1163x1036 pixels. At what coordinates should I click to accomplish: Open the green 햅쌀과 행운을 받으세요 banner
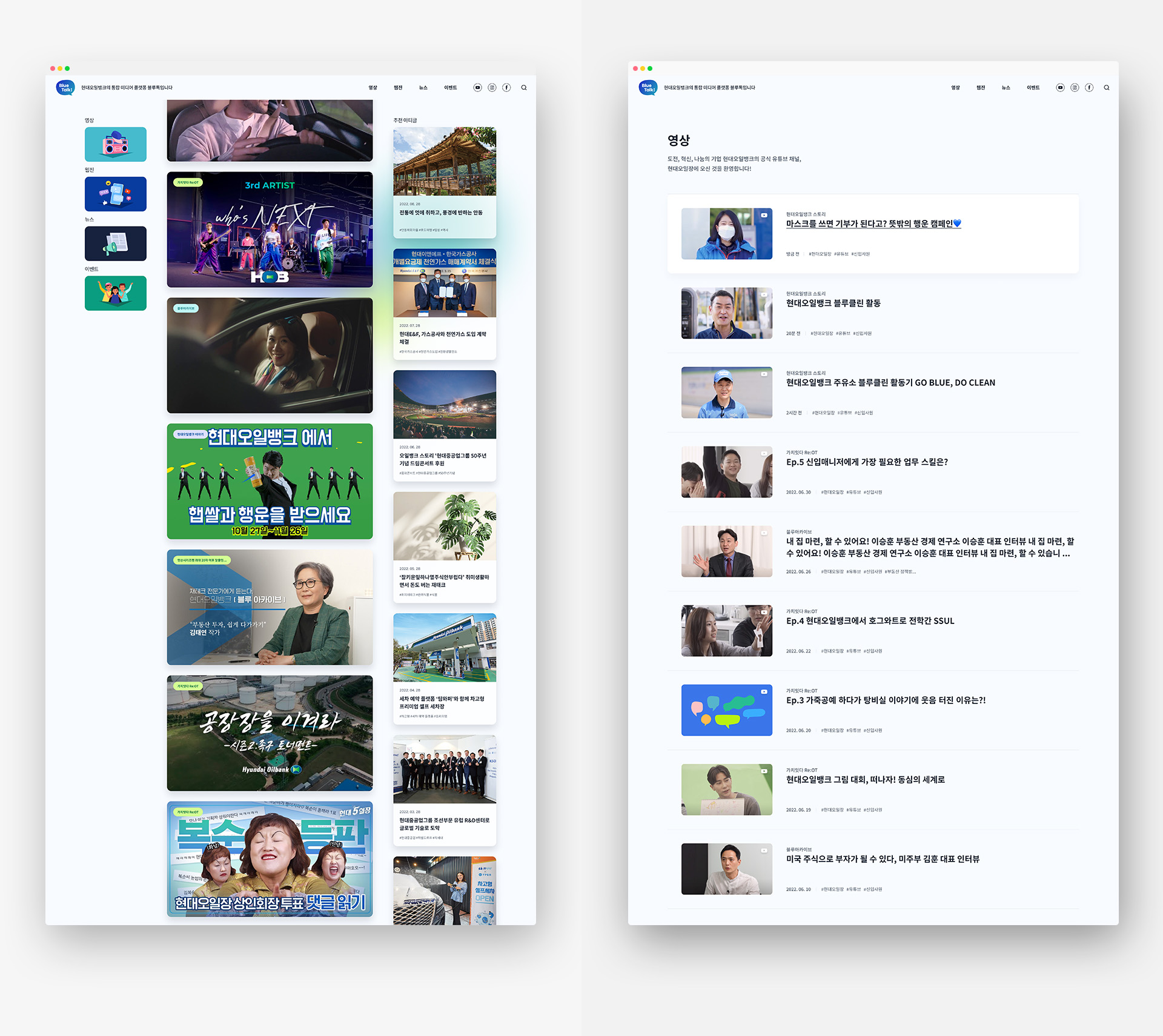point(270,482)
